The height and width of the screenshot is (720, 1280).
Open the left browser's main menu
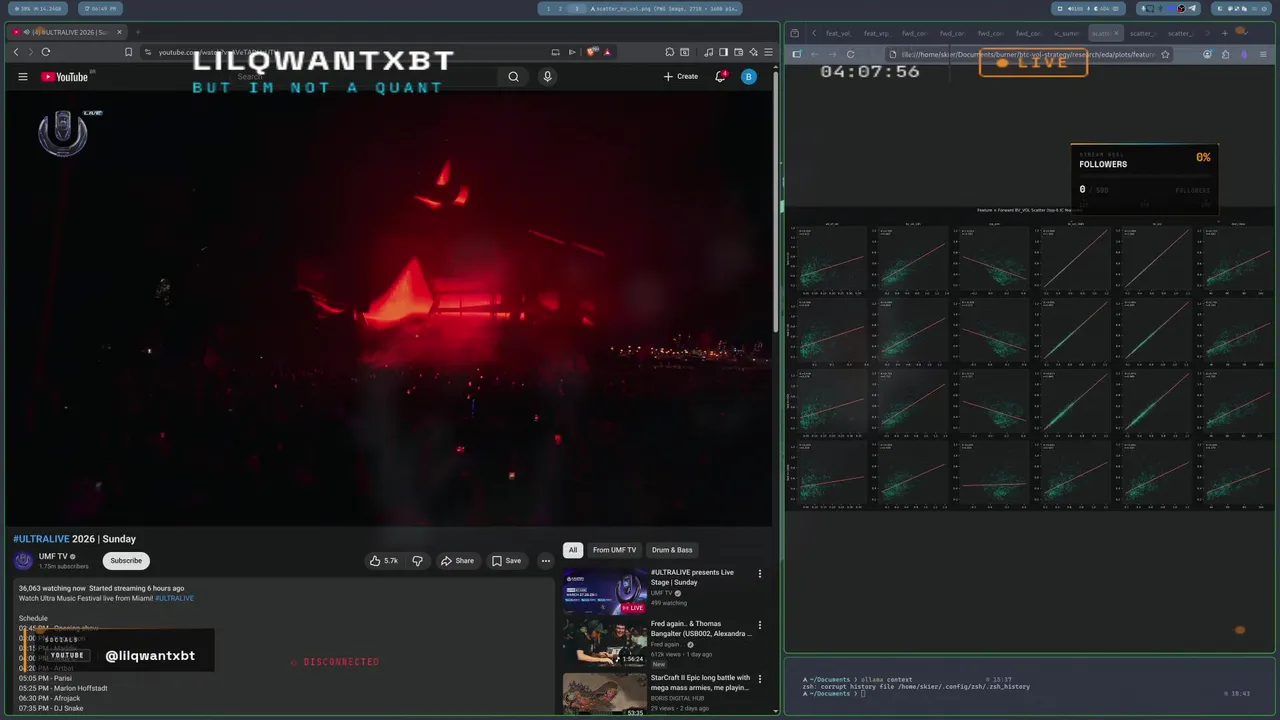coord(768,52)
